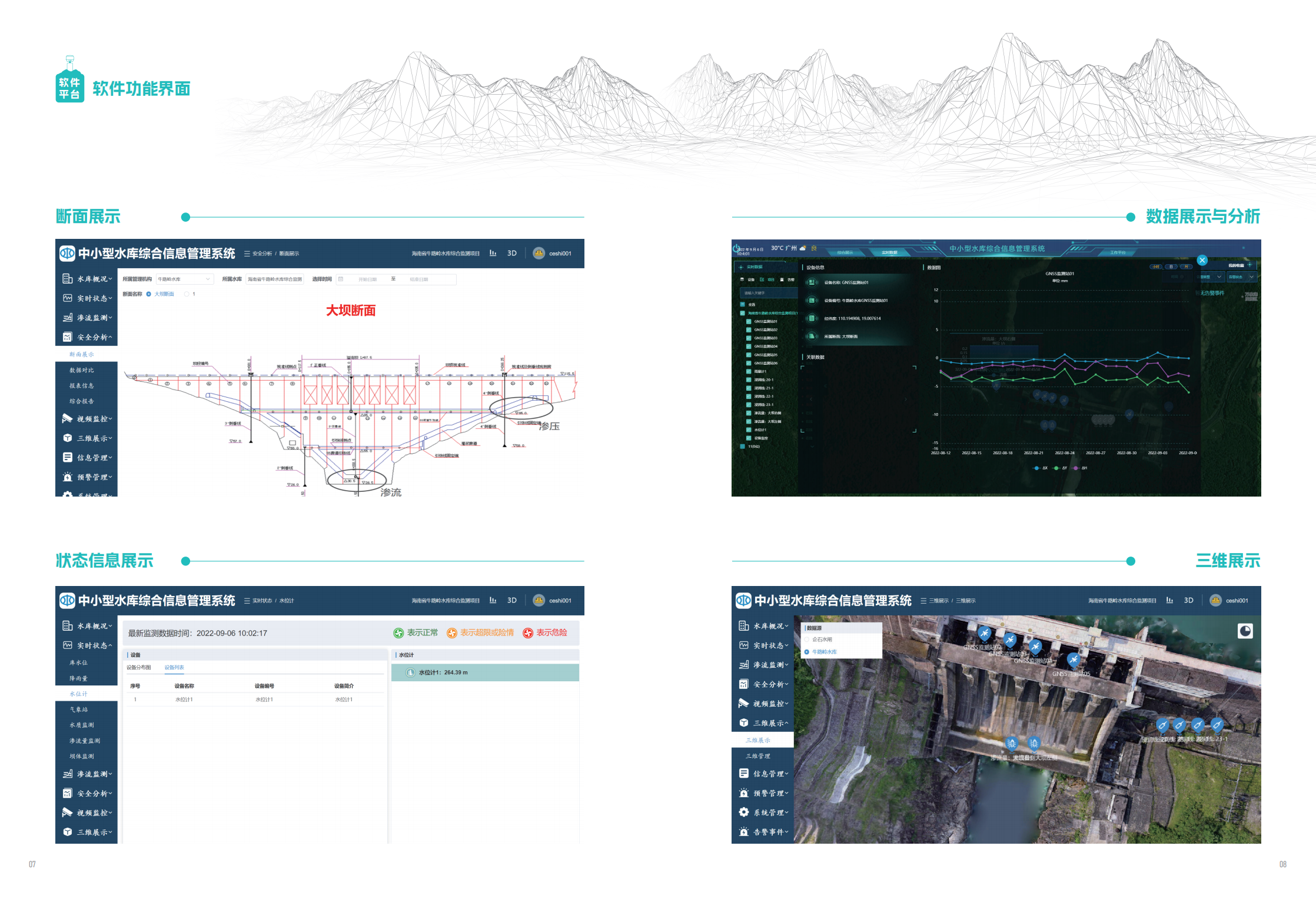Viewport: 1316px width, 899px height.
Task: Click the GNSS监测站05 satellite marker on dam model
Action: click(1074, 660)
